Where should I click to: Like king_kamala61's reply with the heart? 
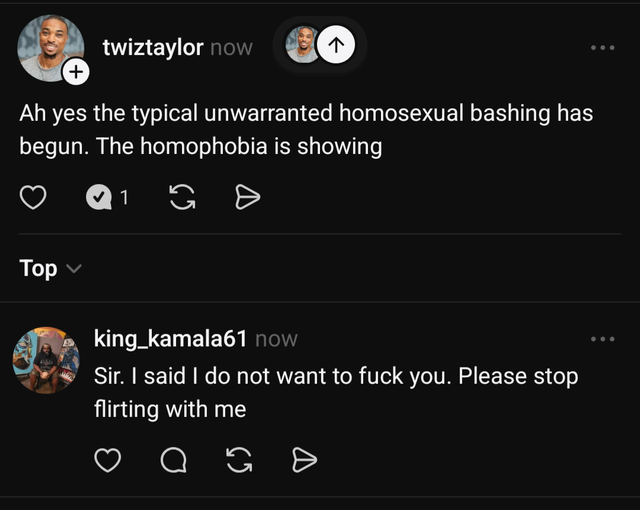pos(108,459)
